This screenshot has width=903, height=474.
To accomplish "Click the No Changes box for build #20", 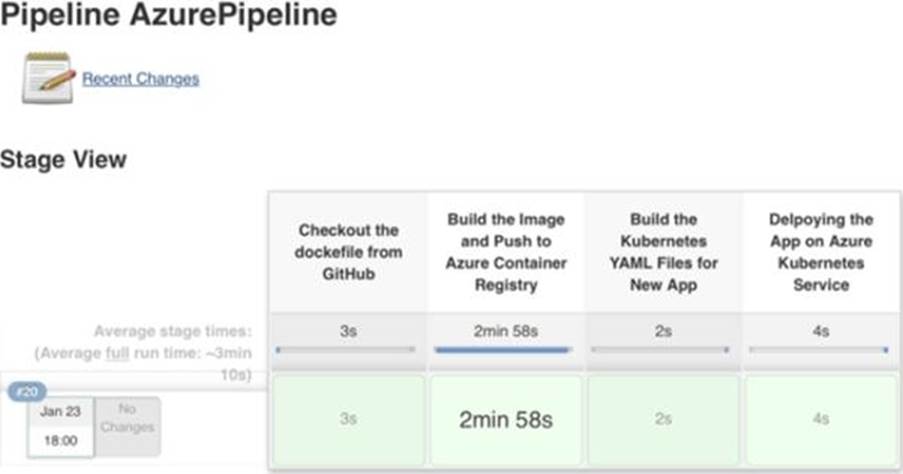I will pos(127,426).
